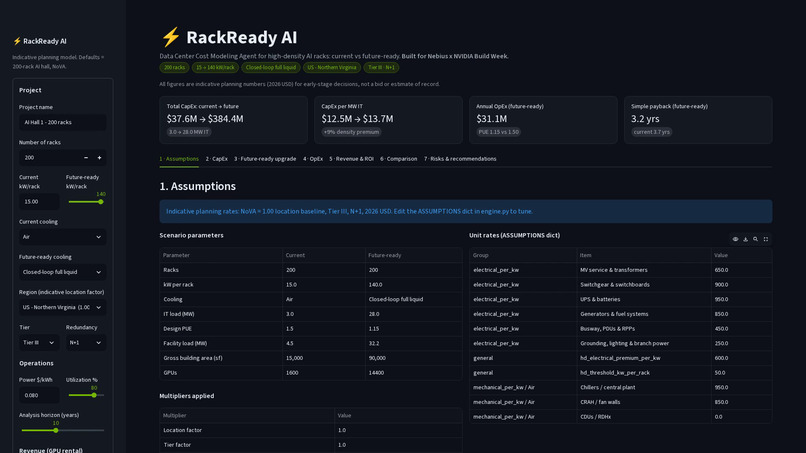Image resolution: width=806 pixels, height=453 pixels.
Task: Click 'Generators & fuel systems' cell
Action: 644,314
